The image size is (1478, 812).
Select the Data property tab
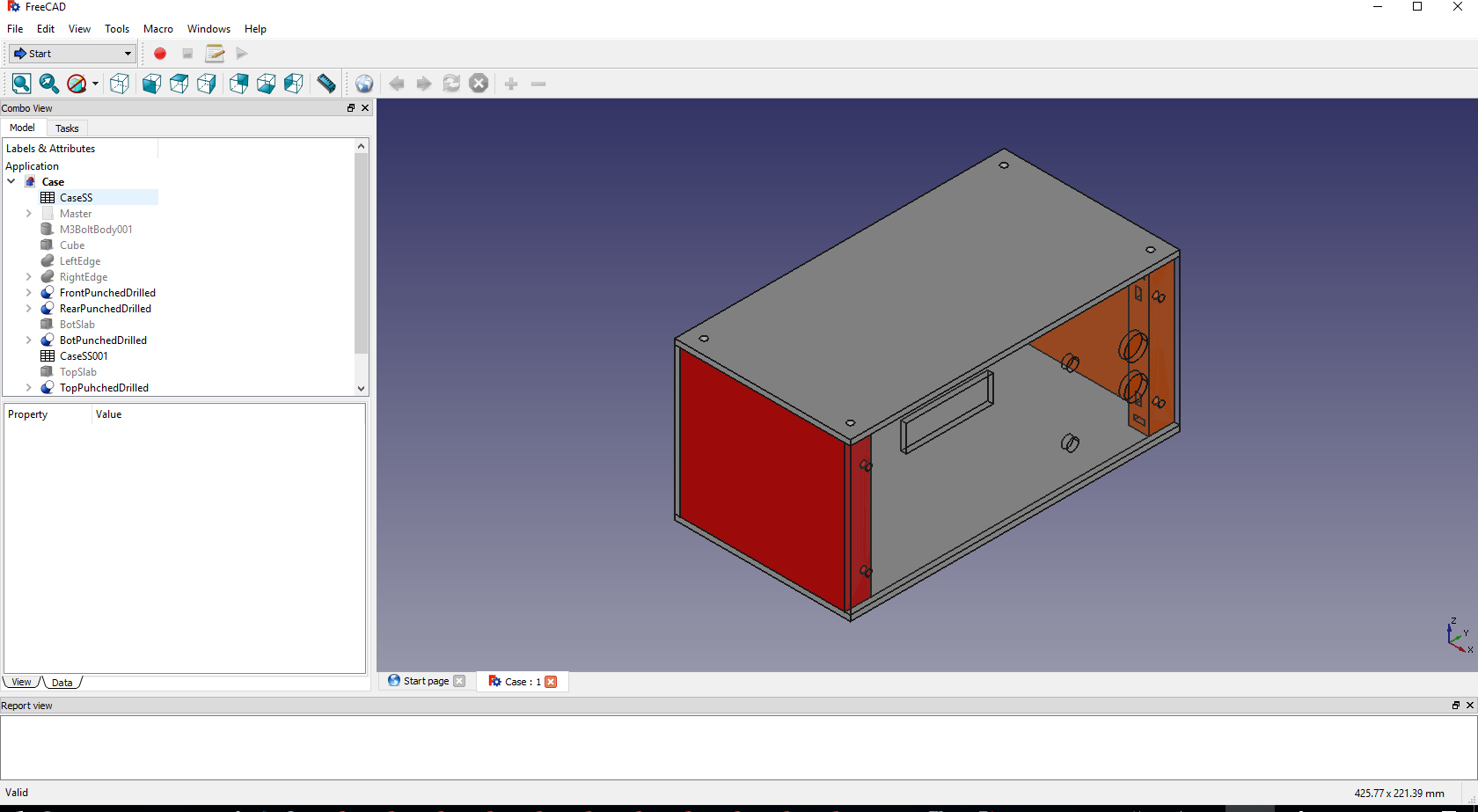tap(62, 683)
